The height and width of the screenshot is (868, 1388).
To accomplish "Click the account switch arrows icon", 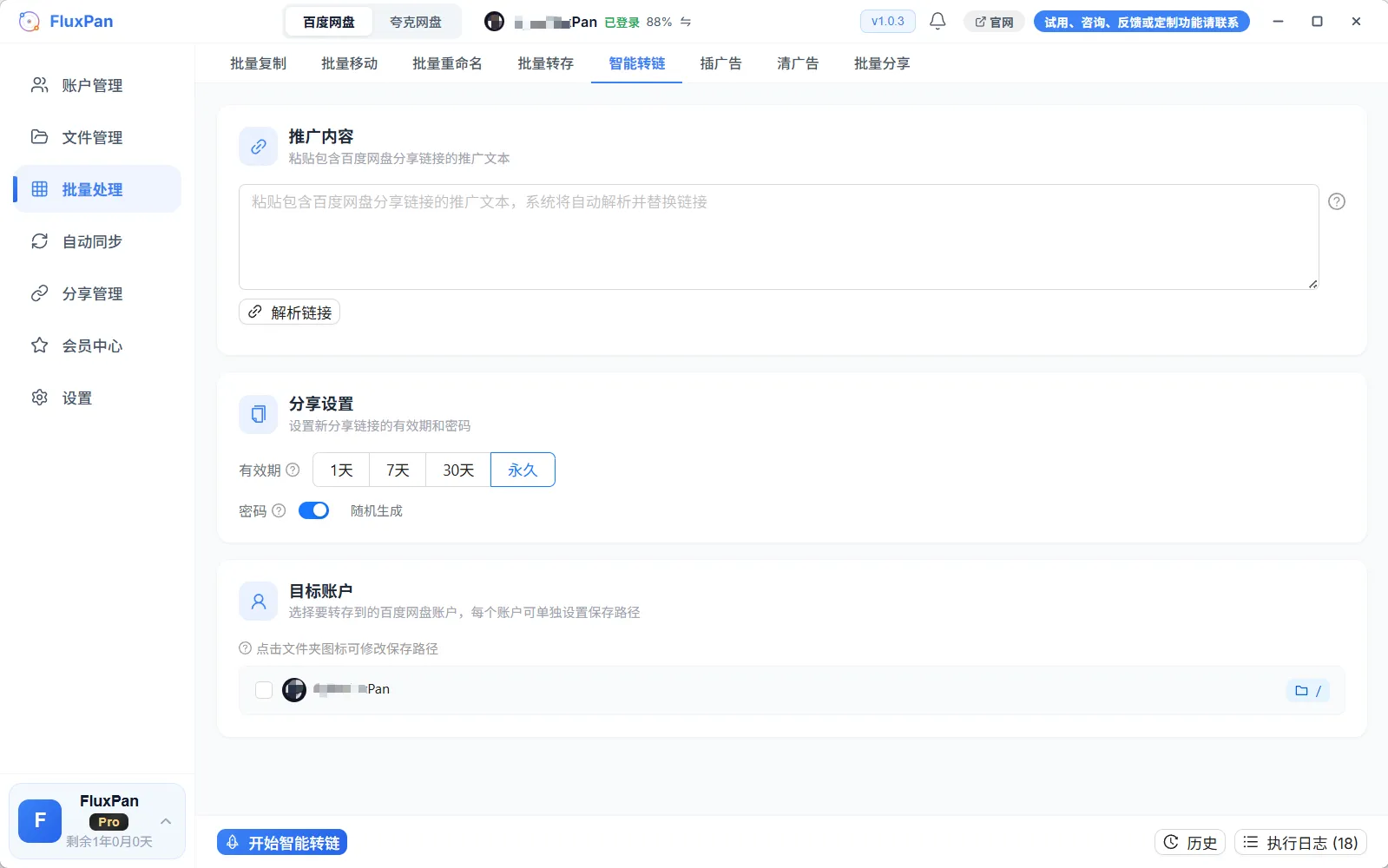I will pos(686,22).
